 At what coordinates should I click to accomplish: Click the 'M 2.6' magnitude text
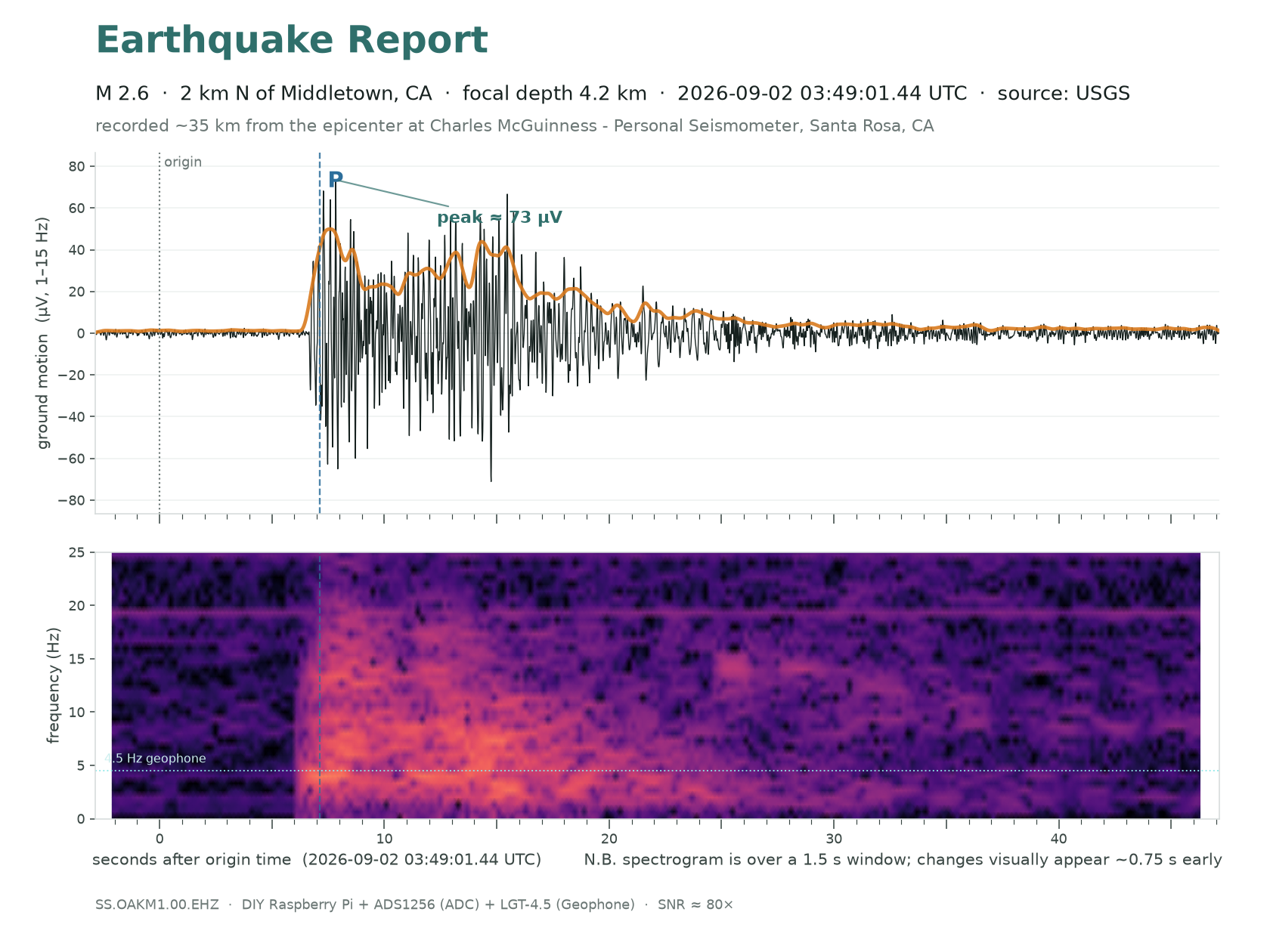tap(122, 94)
